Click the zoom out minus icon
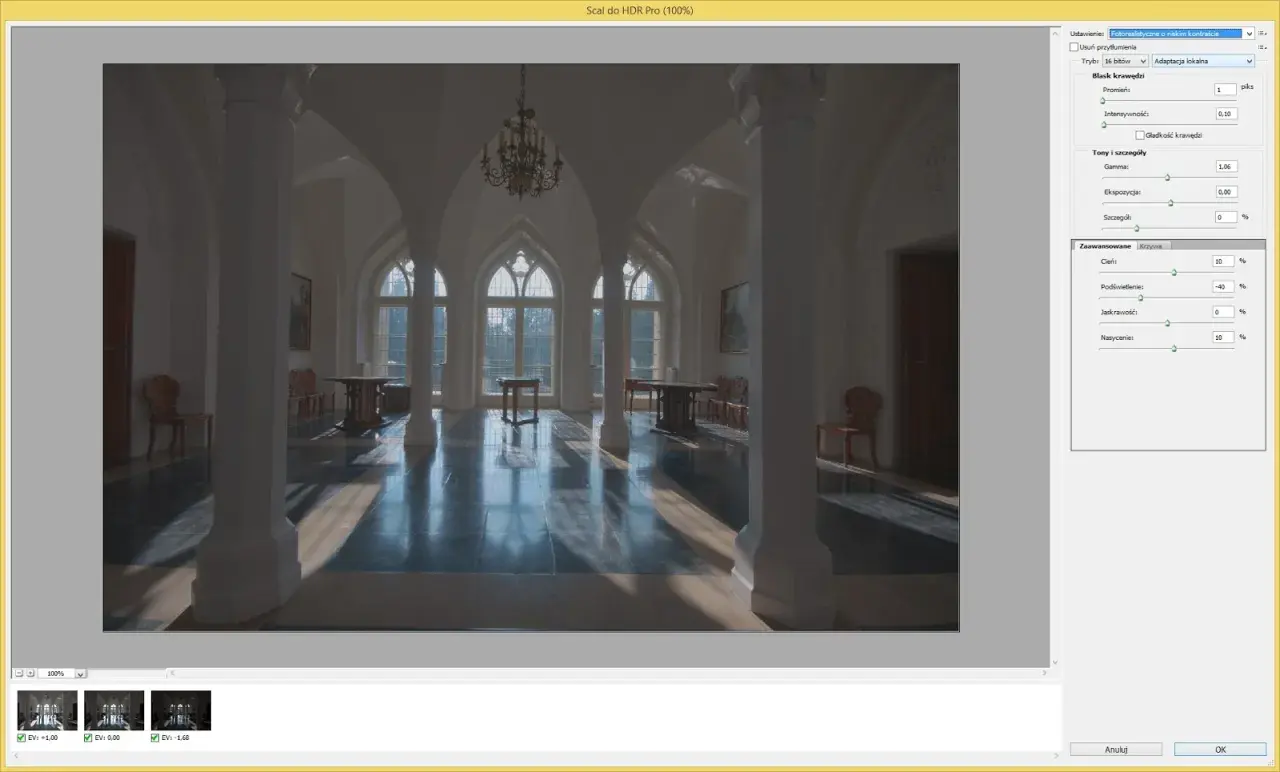This screenshot has height=772, width=1280. [x=18, y=673]
